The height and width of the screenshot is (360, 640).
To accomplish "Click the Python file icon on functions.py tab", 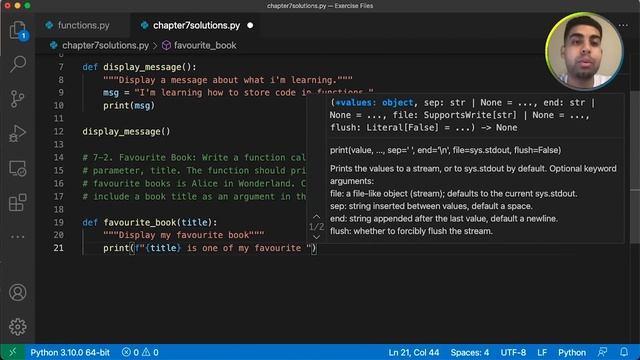I will coord(49,25).
